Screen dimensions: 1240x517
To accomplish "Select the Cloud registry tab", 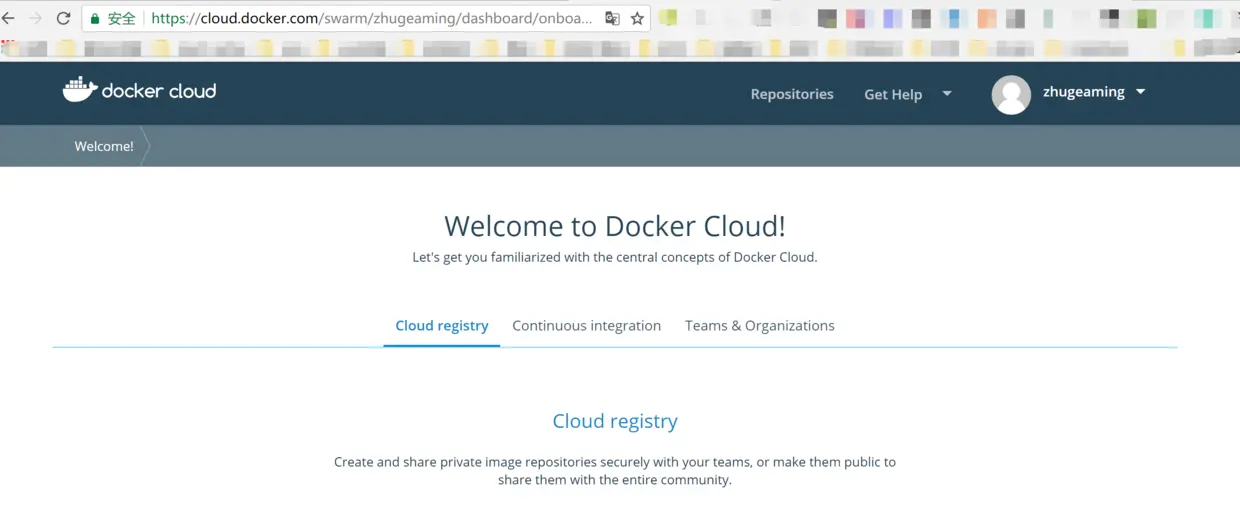I will [x=442, y=326].
